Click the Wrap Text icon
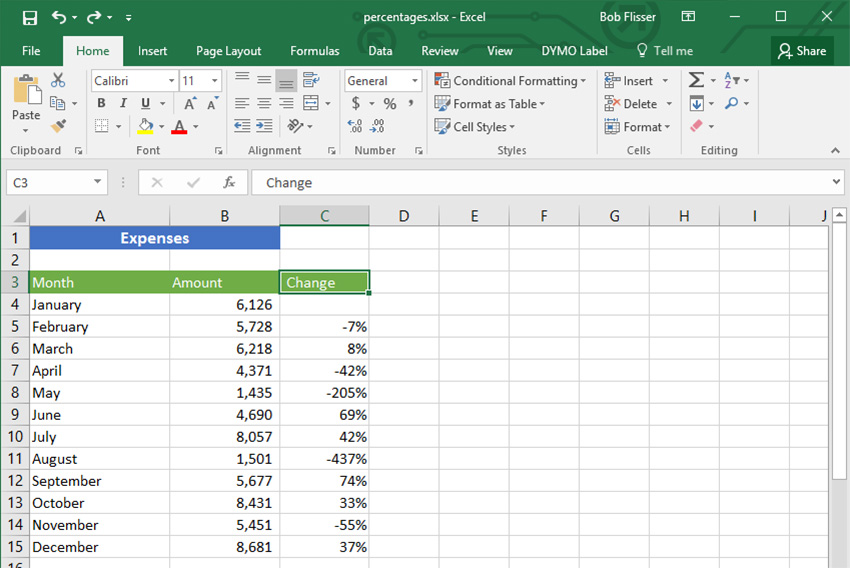Image resolution: width=850 pixels, height=568 pixels. point(311,80)
